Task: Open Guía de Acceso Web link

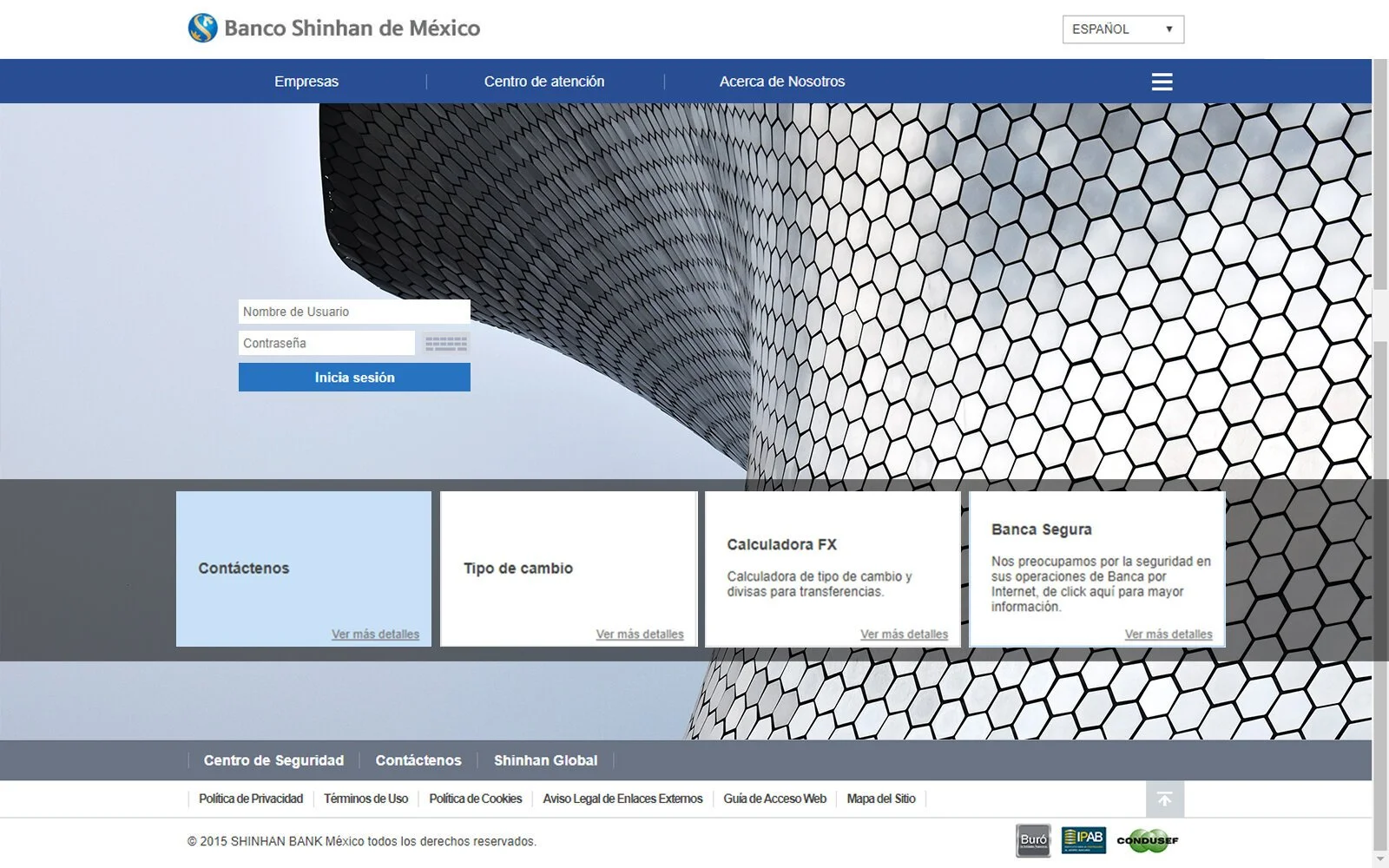Action: 775,799
